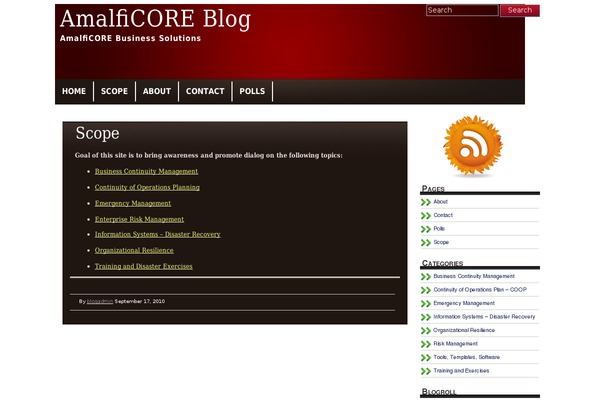Image resolution: width=600 pixels, height=400 pixels.
Task: Open the blogadmin author link
Action: click(x=100, y=302)
